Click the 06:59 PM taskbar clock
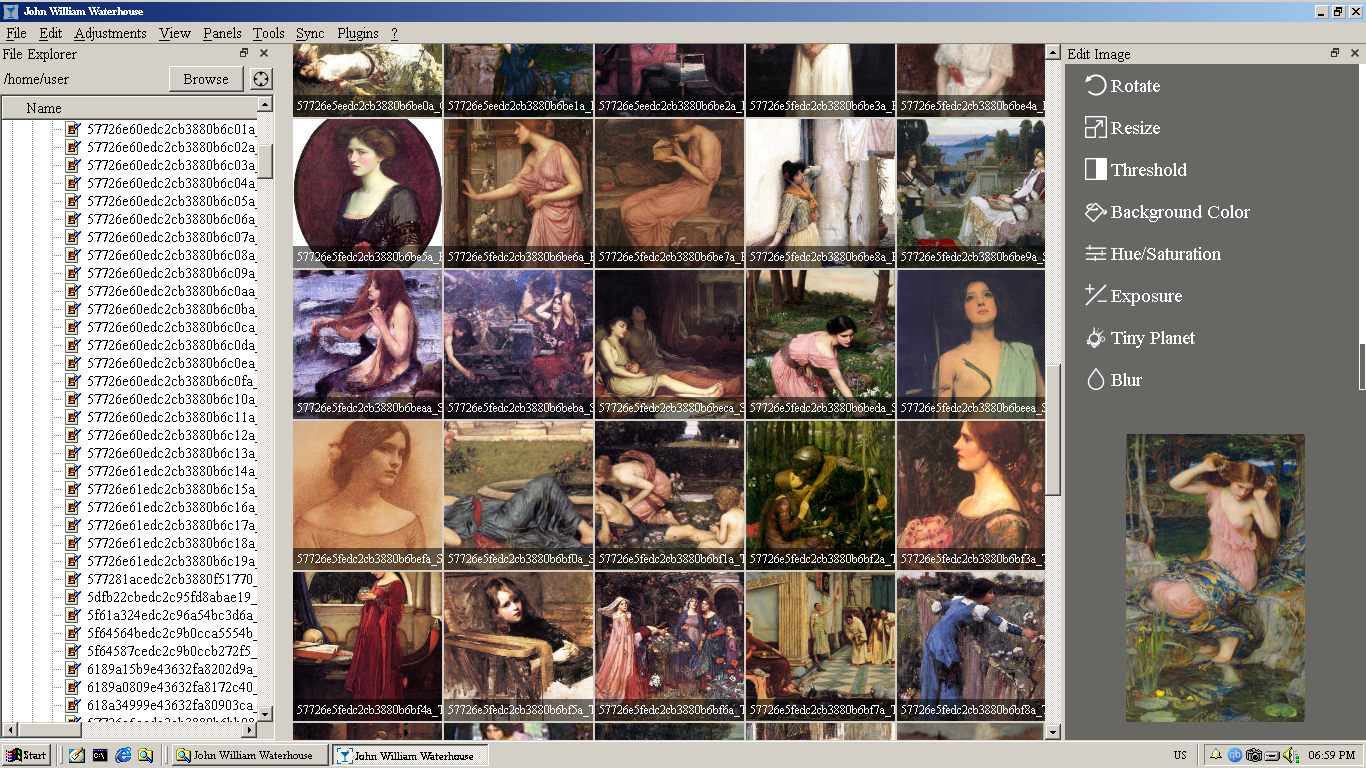Screen dimensions: 1366x768 tap(1331, 756)
